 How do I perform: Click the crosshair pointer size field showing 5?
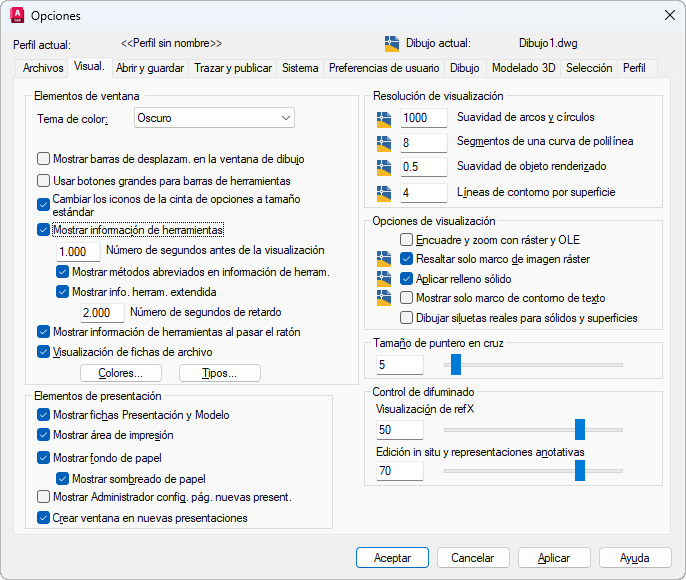(399, 365)
